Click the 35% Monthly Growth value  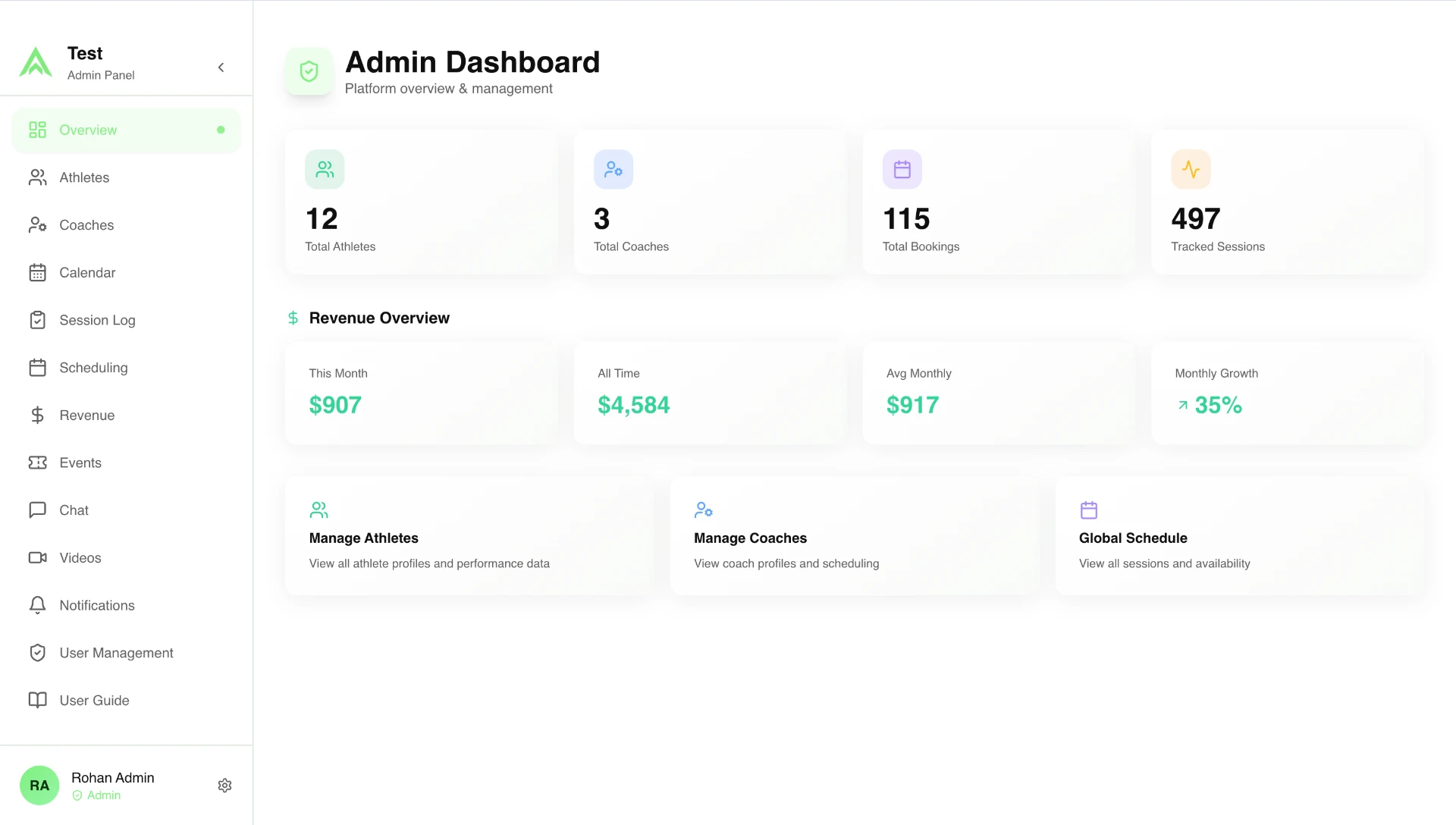point(1219,406)
